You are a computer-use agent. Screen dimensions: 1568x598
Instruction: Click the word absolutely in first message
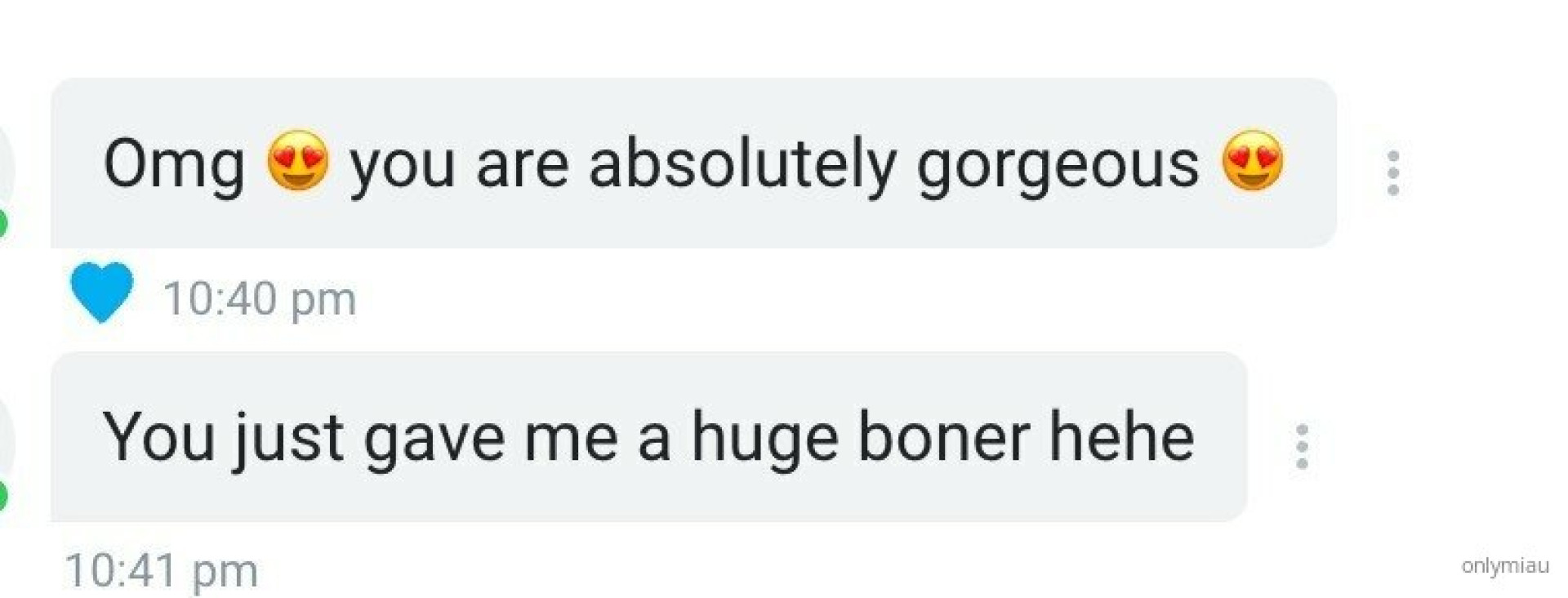pos(742,165)
